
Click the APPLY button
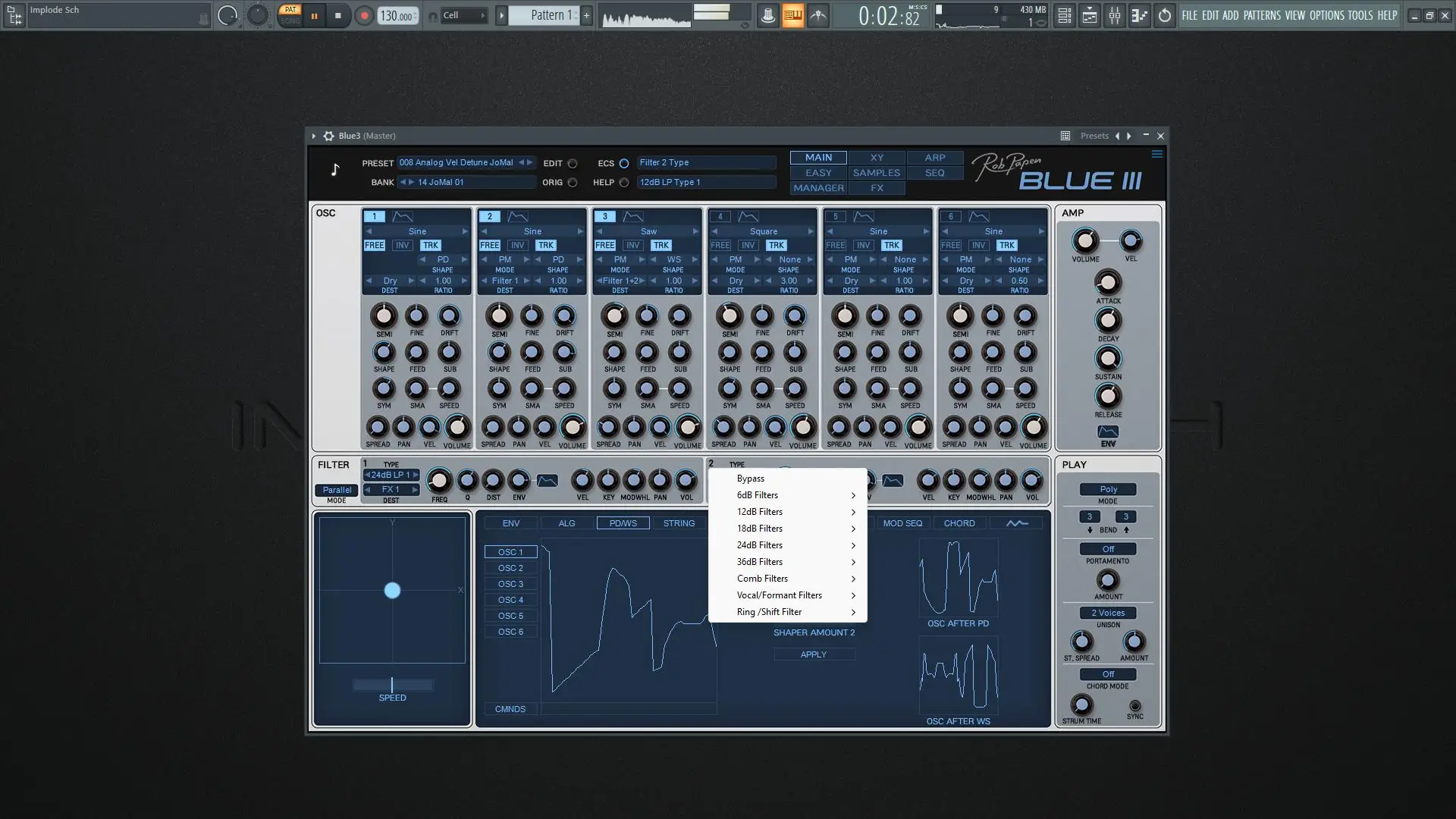tap(814, 654)
